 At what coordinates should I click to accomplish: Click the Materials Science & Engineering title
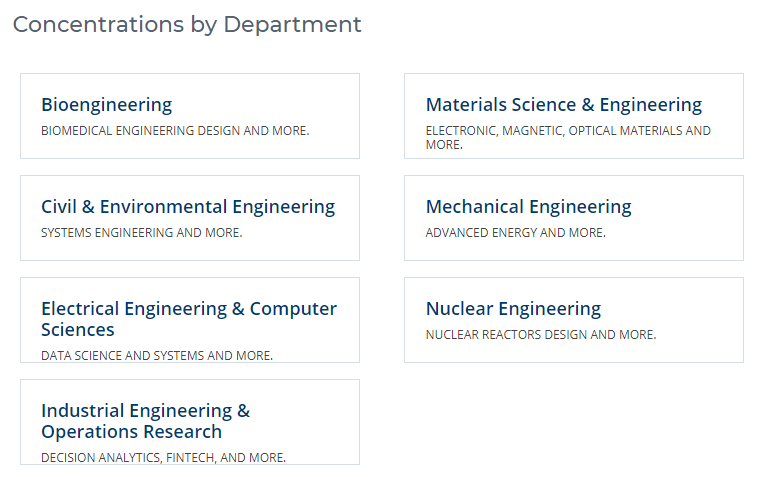[x=563, y=105]
